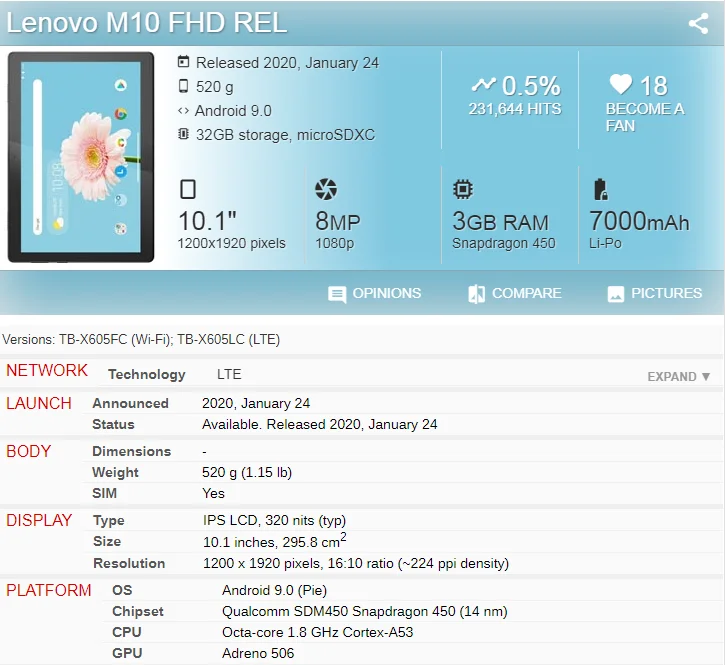Click the display size tablet icon

[x=188, y=189]
